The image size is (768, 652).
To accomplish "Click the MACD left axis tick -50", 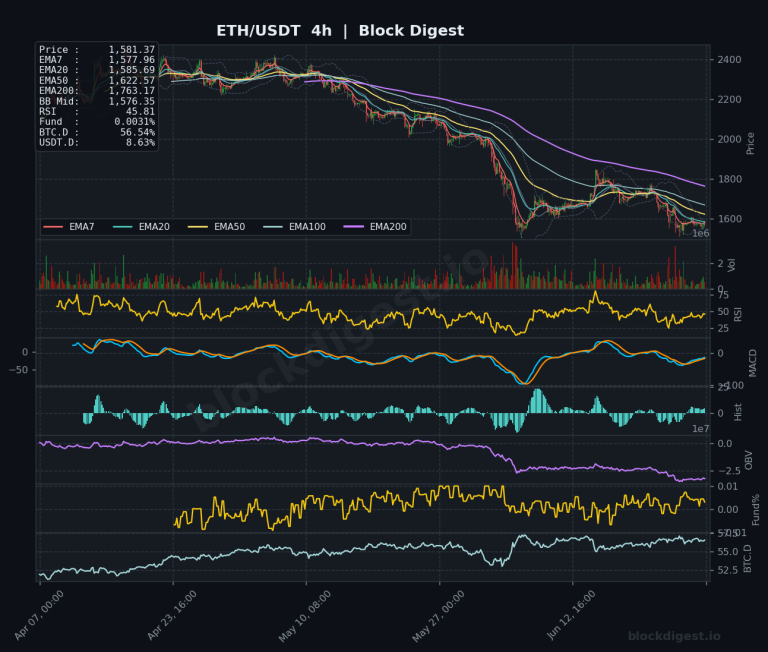I will [19, 370].
